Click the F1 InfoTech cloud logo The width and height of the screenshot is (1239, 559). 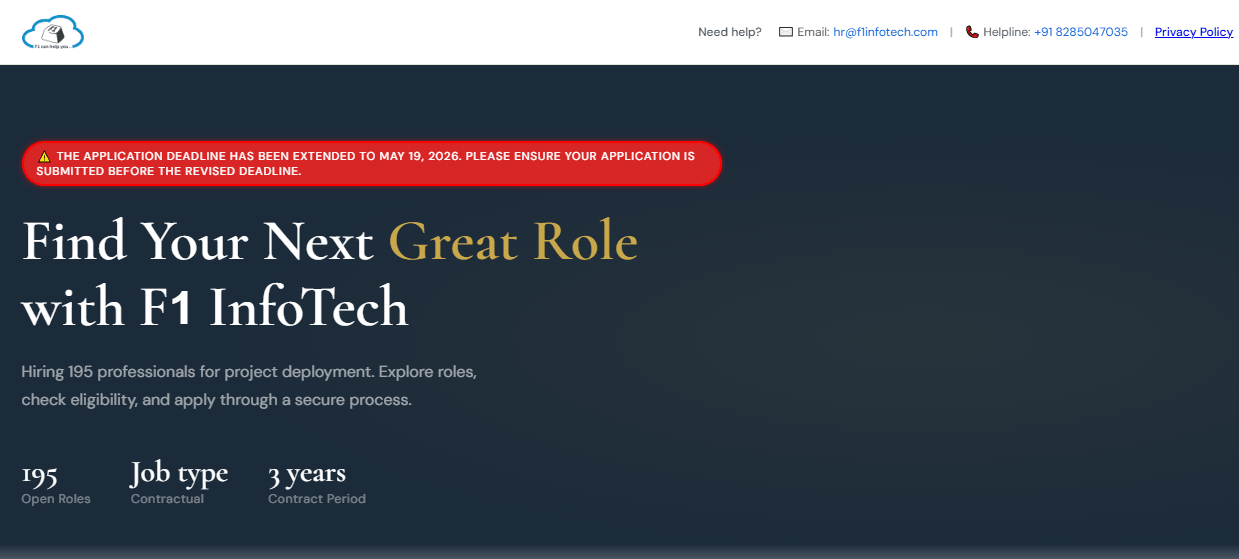(53, 32)
